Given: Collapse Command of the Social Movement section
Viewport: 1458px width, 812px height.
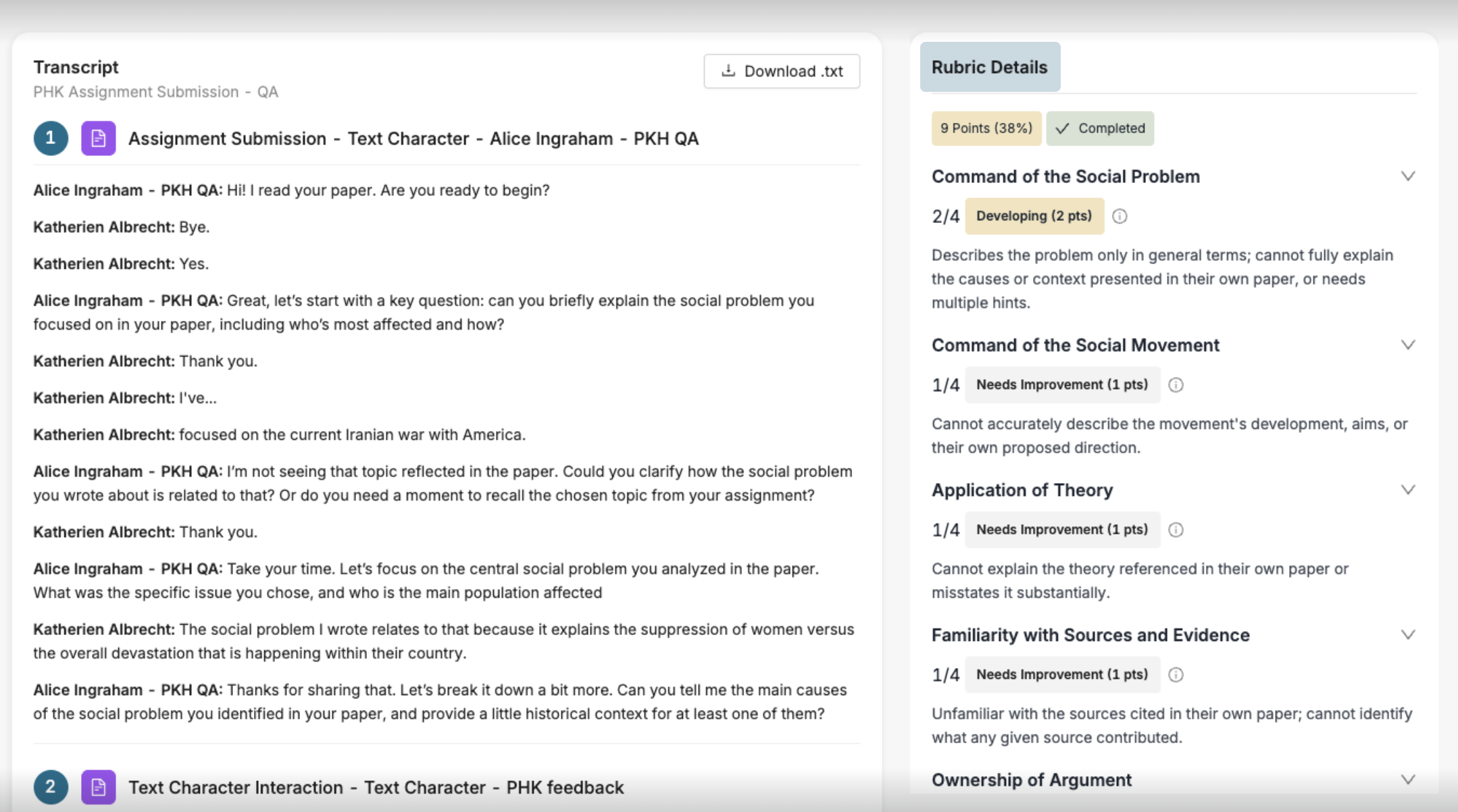Looking at the screenshot, I should 1408,345.
